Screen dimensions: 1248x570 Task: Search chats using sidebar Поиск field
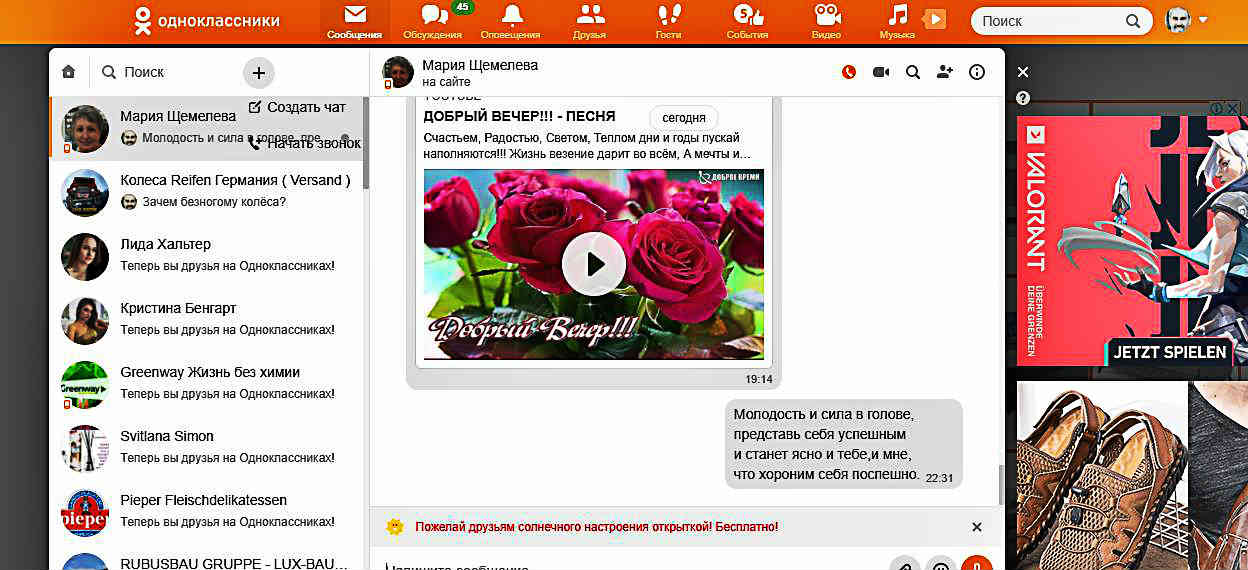[165, 72]
